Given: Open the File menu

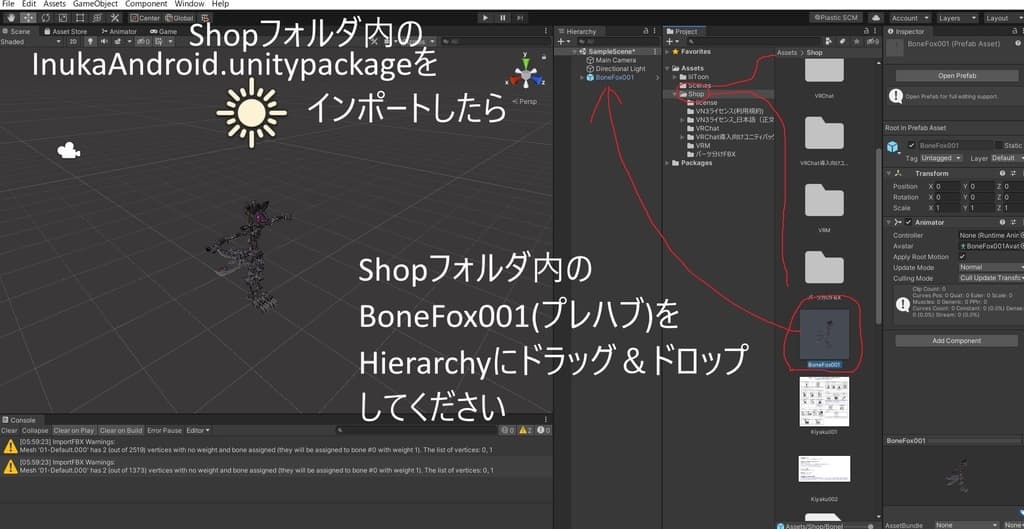Looking at the screenshot, I should tap(8, 4).
